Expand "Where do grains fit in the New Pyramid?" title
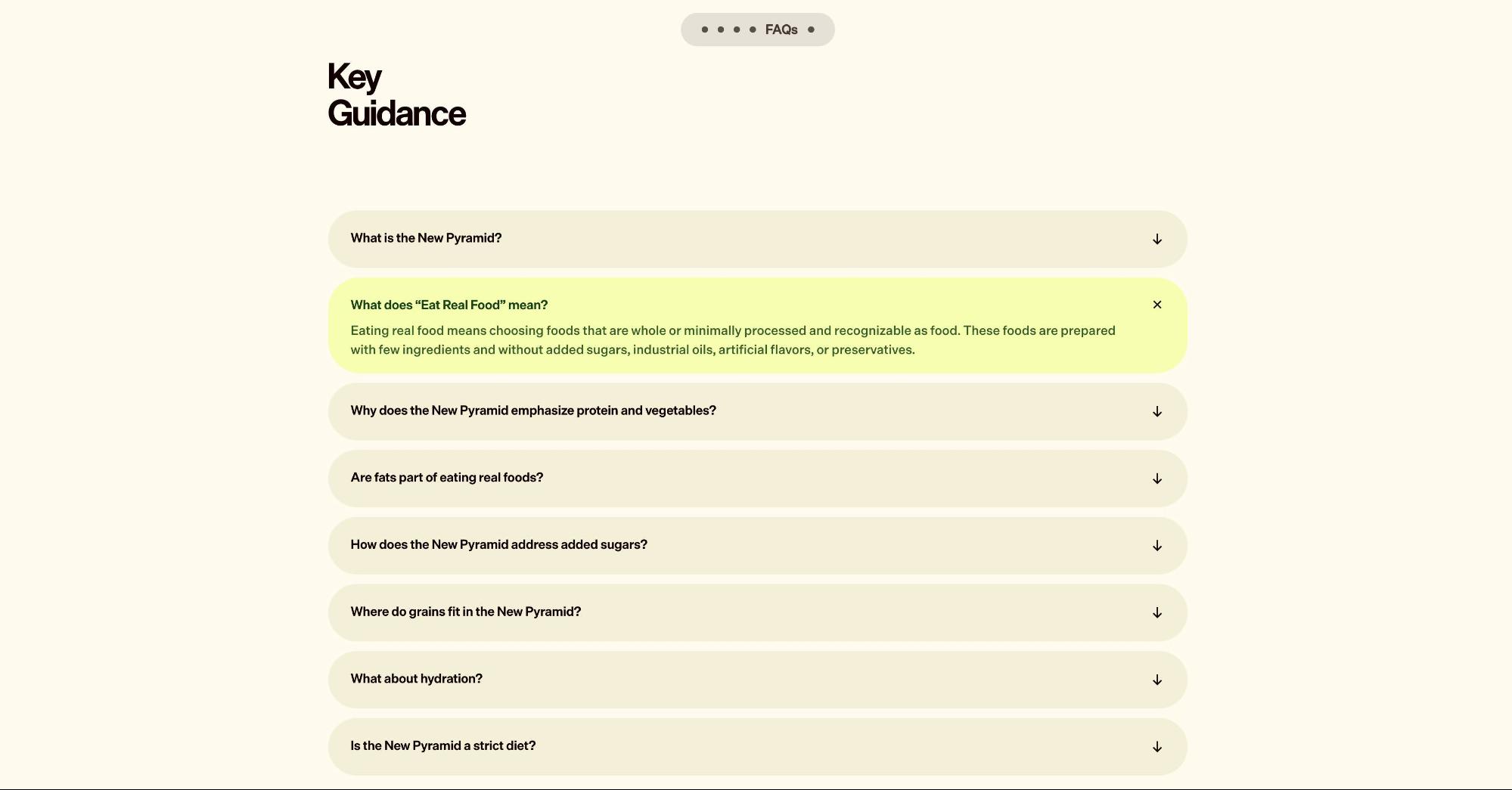 465,612
